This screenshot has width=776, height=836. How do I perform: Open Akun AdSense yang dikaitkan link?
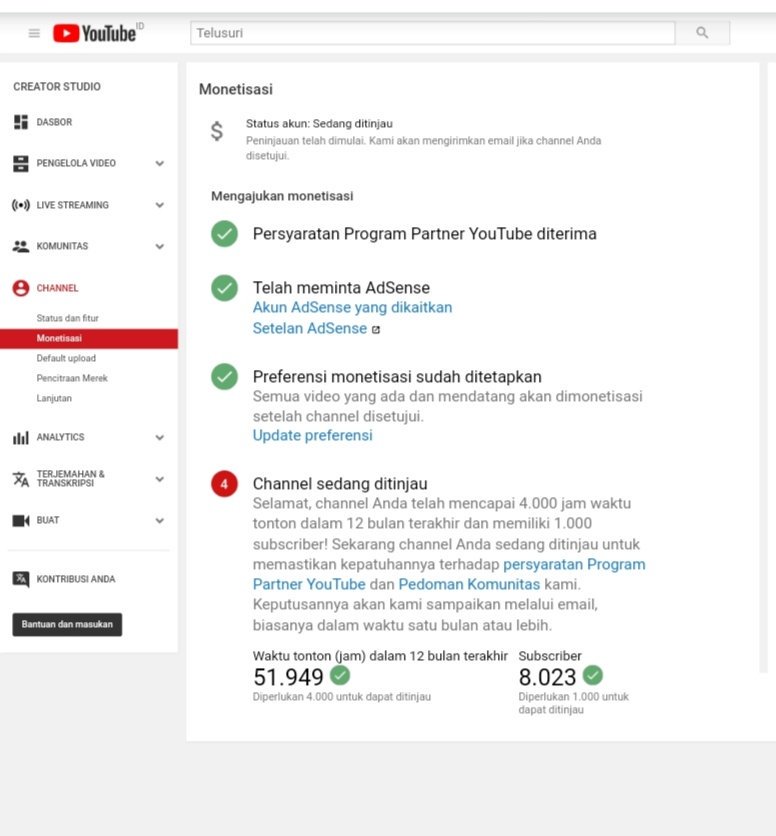(353, 308)
